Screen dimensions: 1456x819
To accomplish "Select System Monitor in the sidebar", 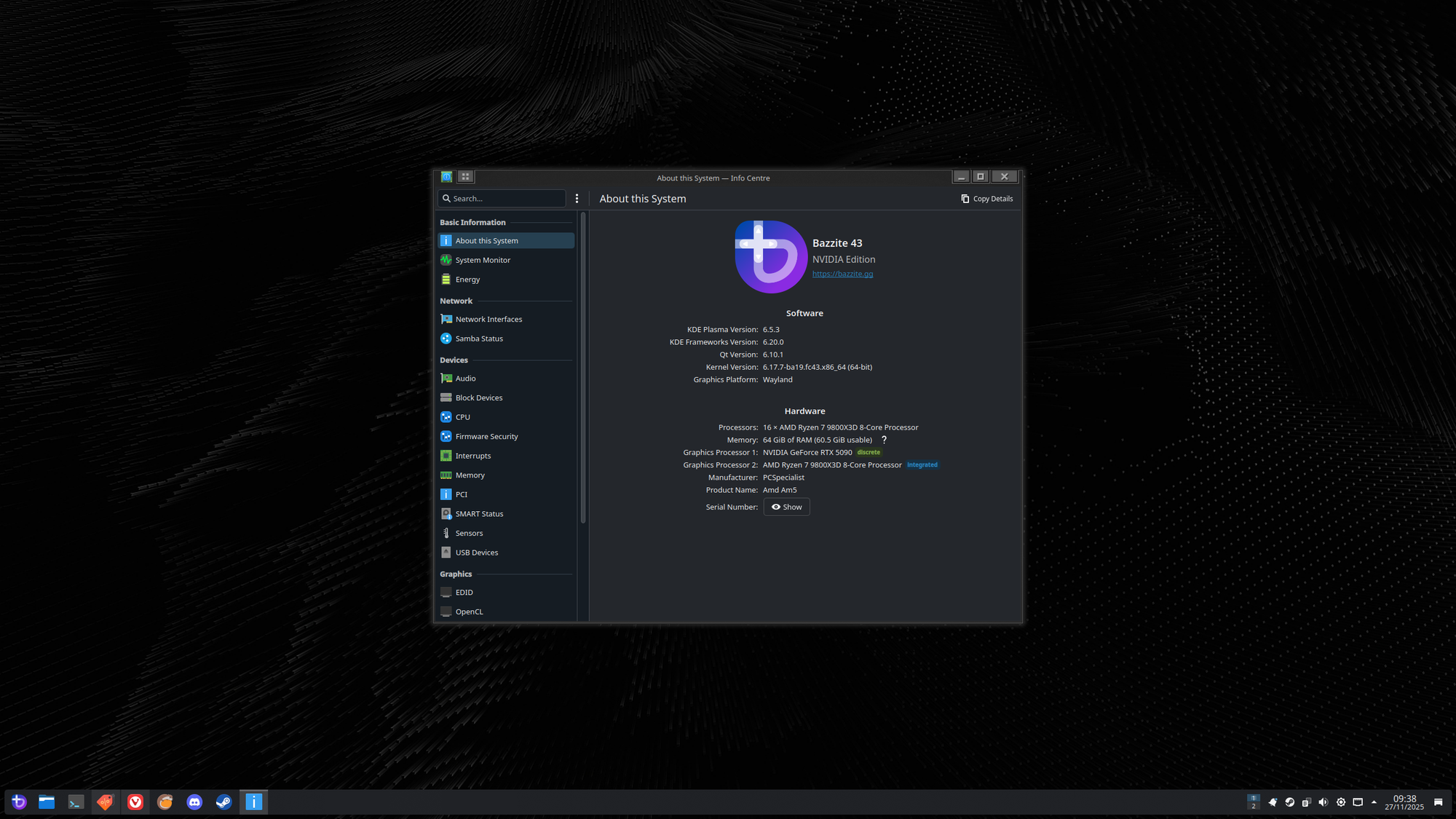I will 482,260.
